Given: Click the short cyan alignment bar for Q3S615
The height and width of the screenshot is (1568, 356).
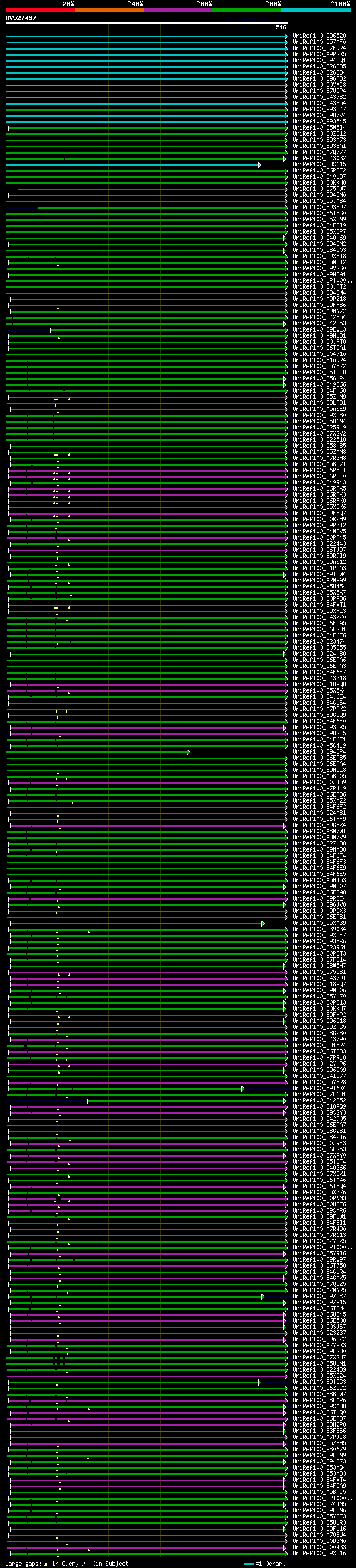Looking at the screenshot, I should [x=133, y=165].
